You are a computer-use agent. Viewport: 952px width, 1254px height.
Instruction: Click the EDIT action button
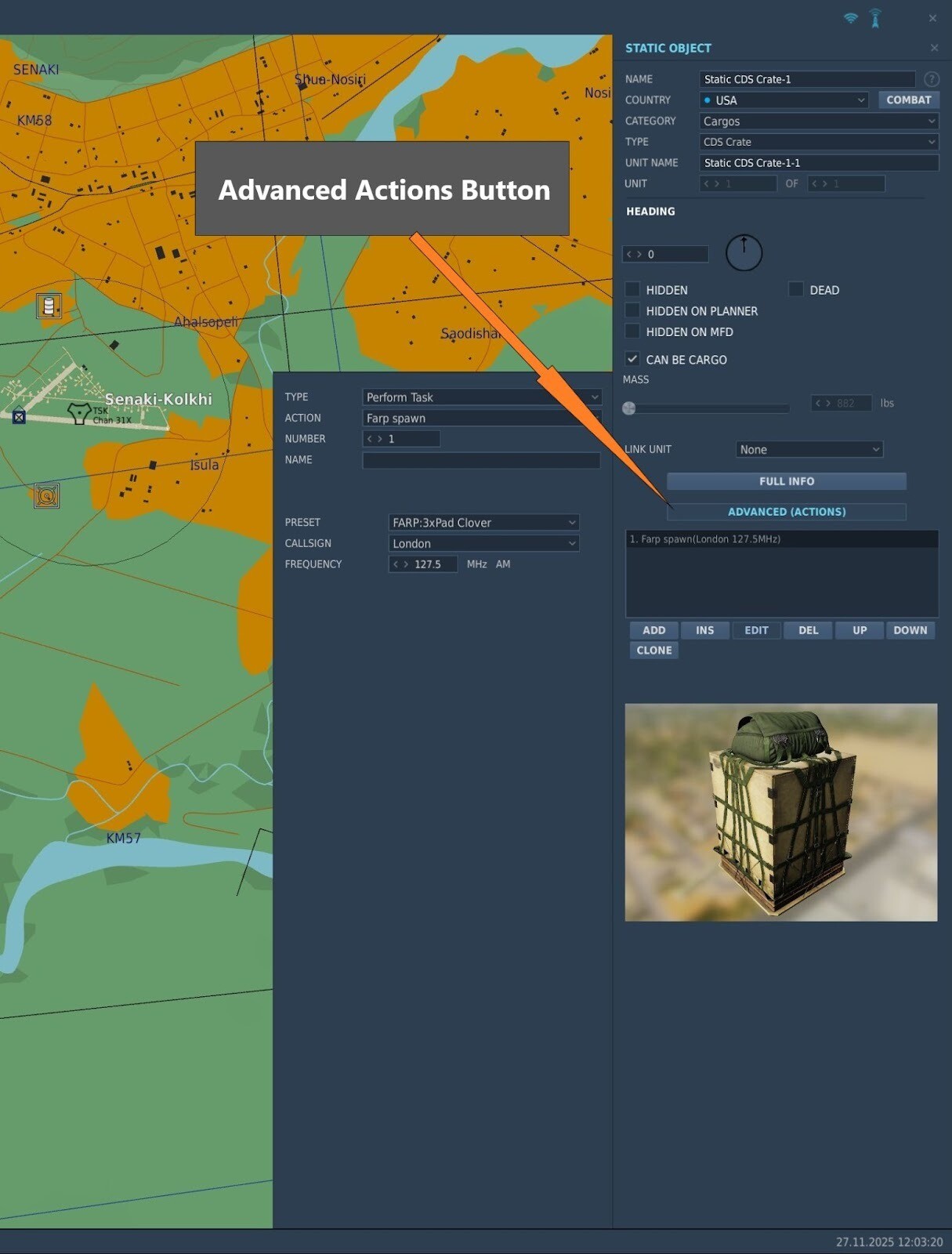tap(756, 630)
